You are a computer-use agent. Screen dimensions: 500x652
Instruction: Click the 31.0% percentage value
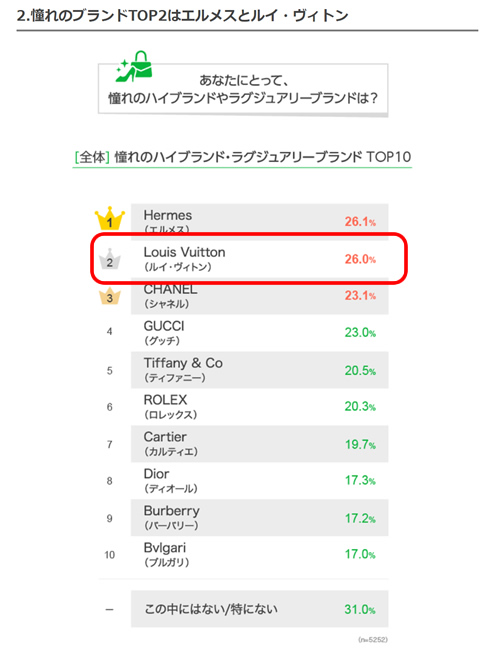[360, 610]
